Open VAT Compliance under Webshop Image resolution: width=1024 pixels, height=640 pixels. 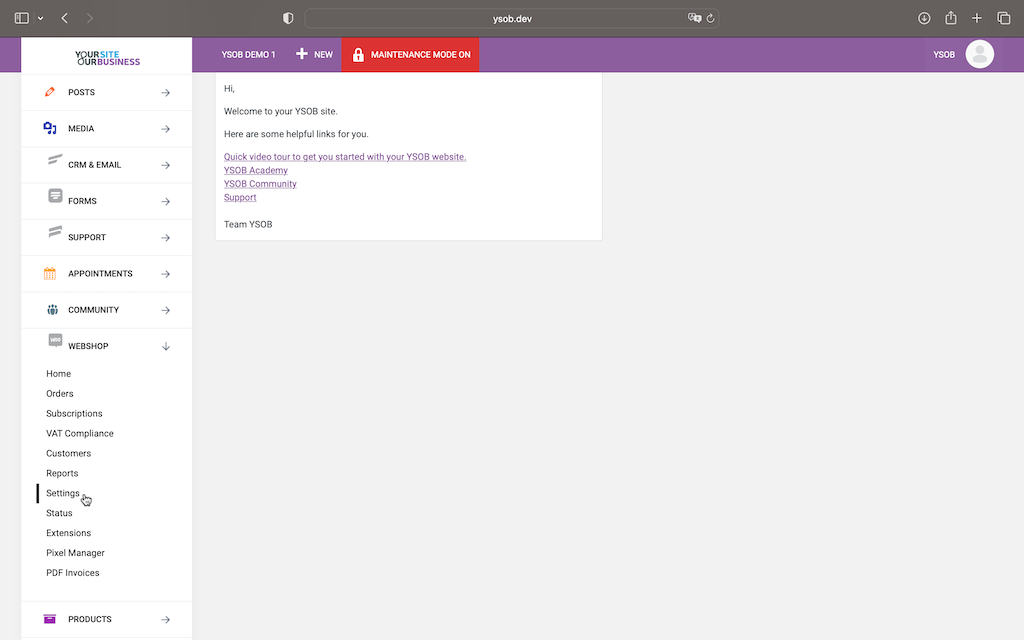pyautogui.click(x=80, y=433)
